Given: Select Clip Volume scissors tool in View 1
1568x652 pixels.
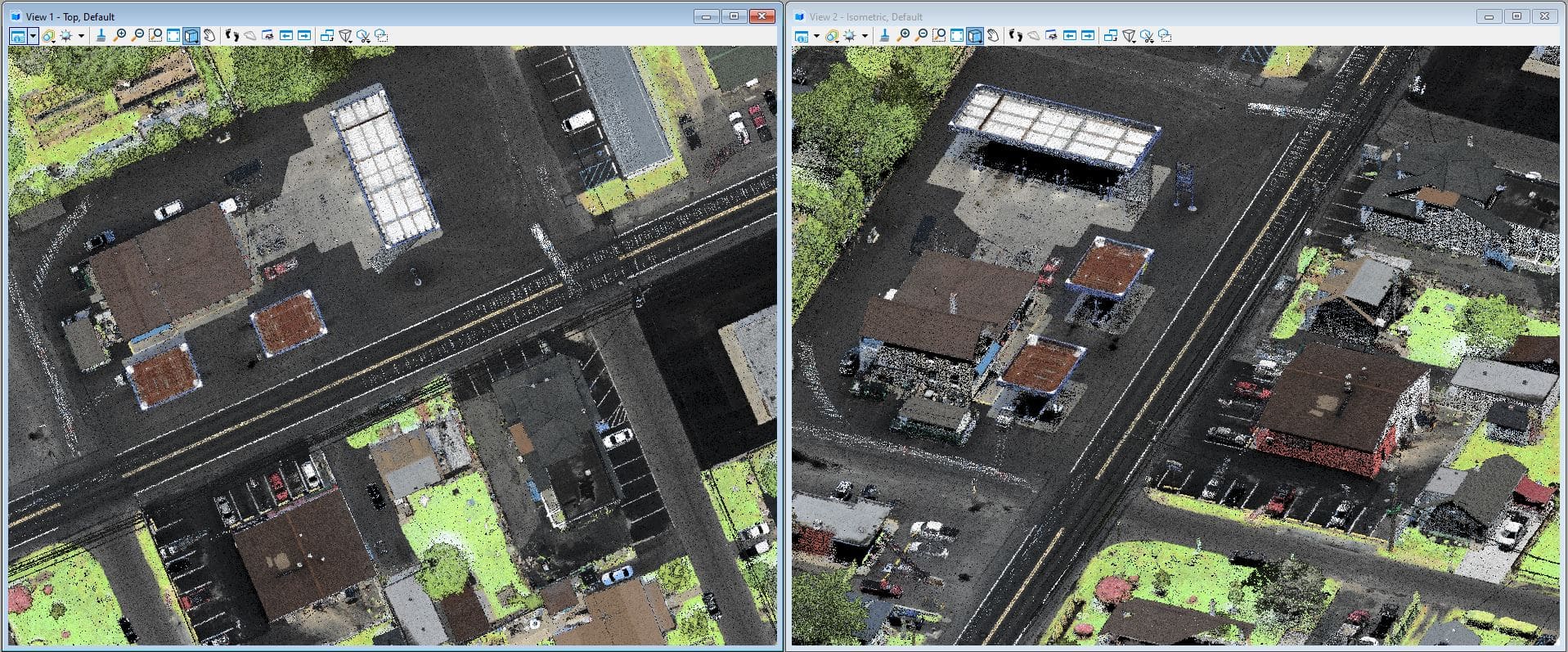Looking at the screenshot, I should [363, 36].
